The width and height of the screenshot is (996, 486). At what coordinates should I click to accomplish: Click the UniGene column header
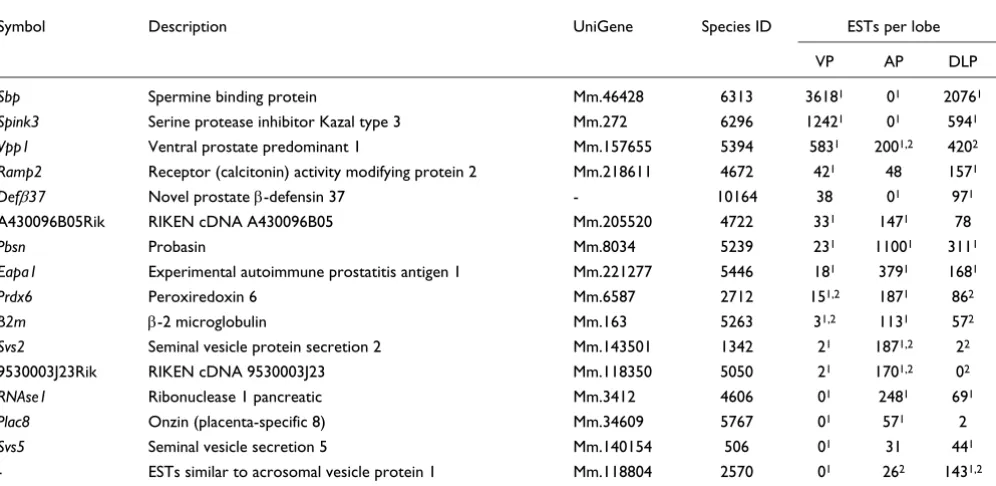coord(603,27)
